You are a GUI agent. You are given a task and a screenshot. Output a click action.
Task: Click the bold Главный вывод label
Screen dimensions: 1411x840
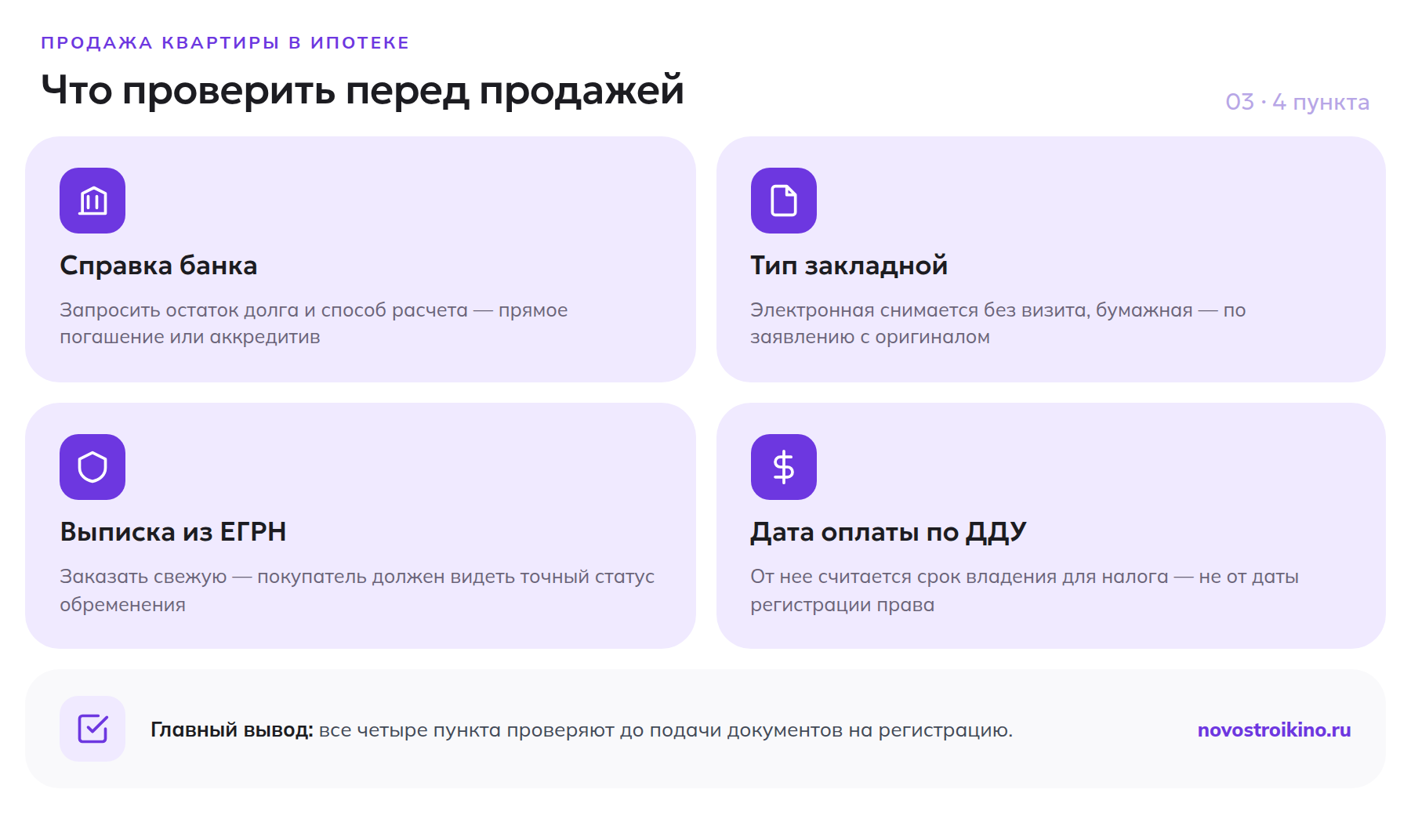point(232,730)
